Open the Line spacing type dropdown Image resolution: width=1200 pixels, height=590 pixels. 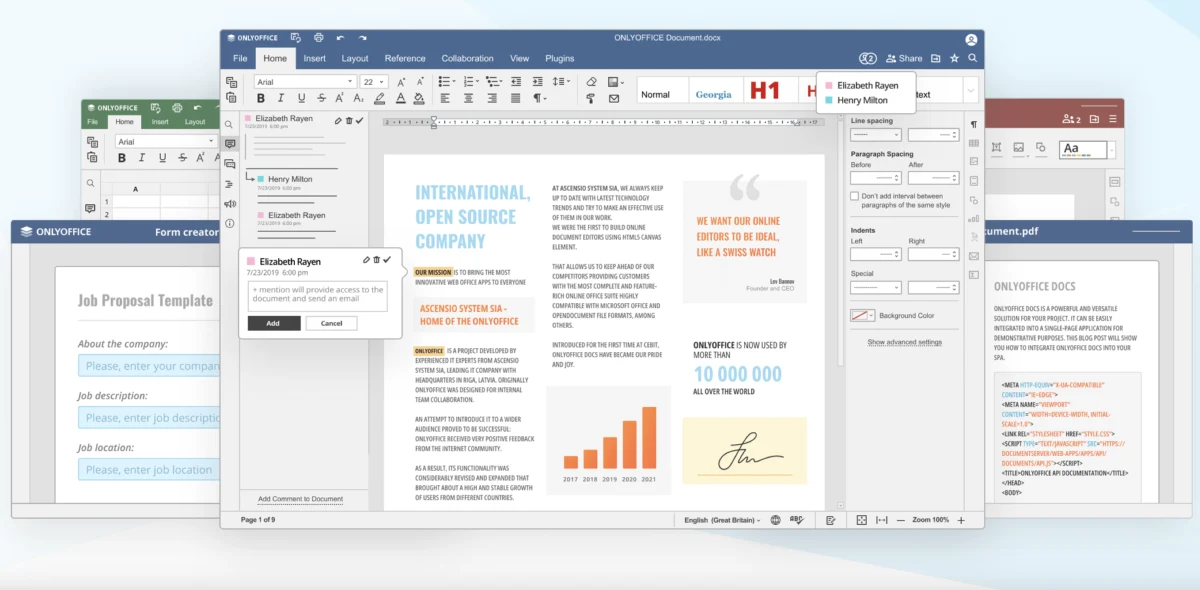876,135
